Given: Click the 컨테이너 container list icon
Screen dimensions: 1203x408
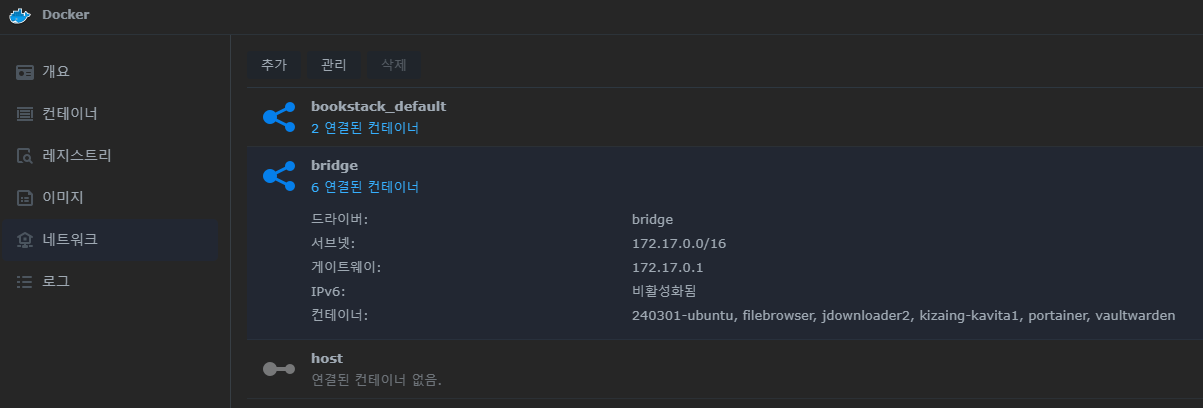Looking at the screenshot, I should tap(25, 114).
